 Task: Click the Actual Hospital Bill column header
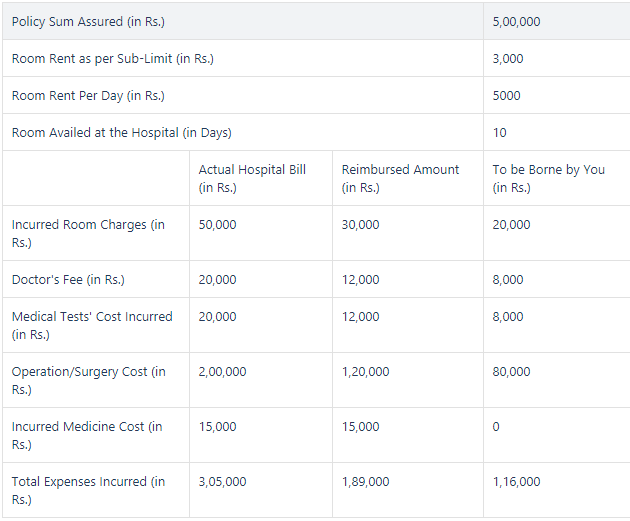(252, 178)
